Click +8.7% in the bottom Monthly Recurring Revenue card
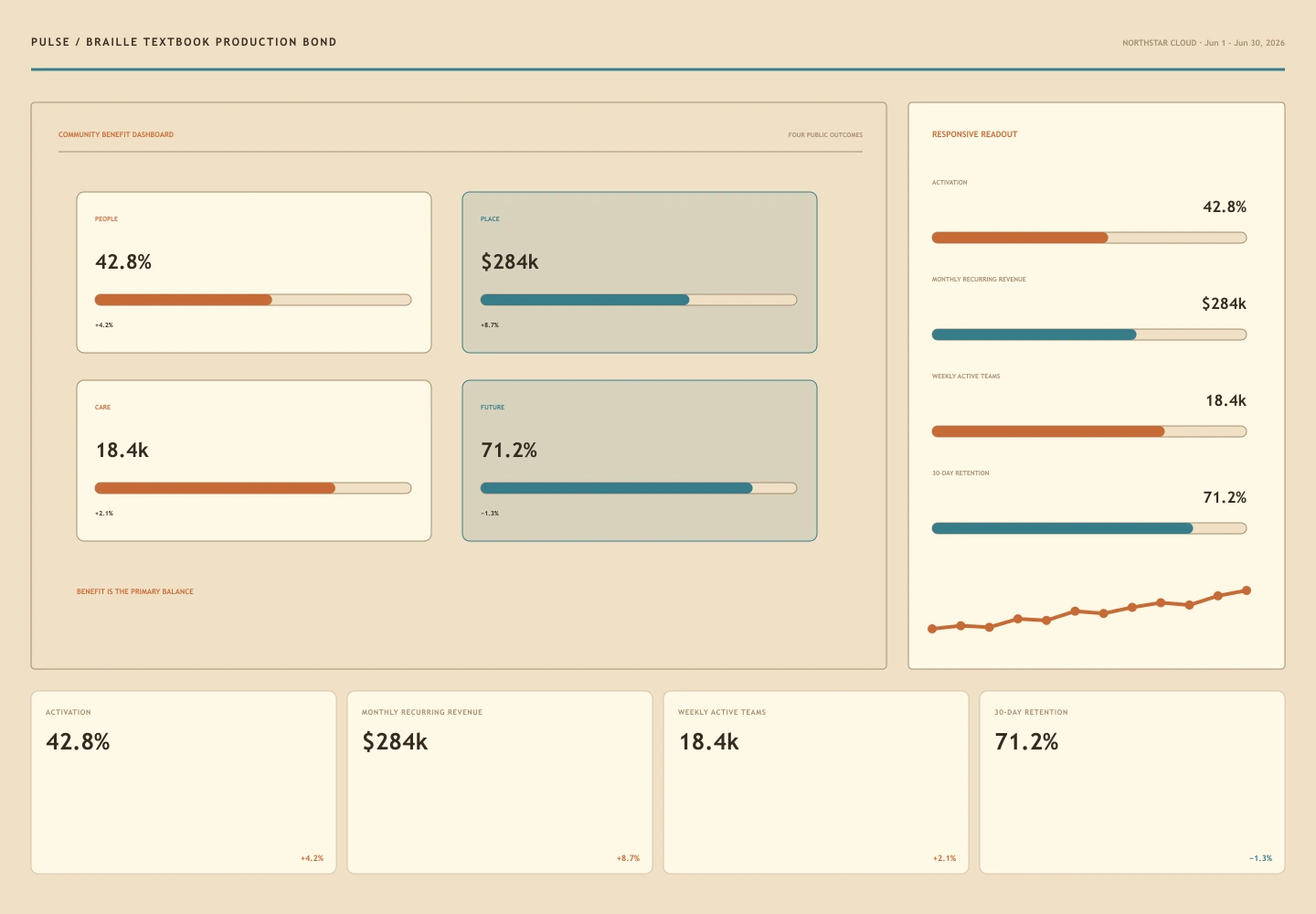 click(628, 859)
